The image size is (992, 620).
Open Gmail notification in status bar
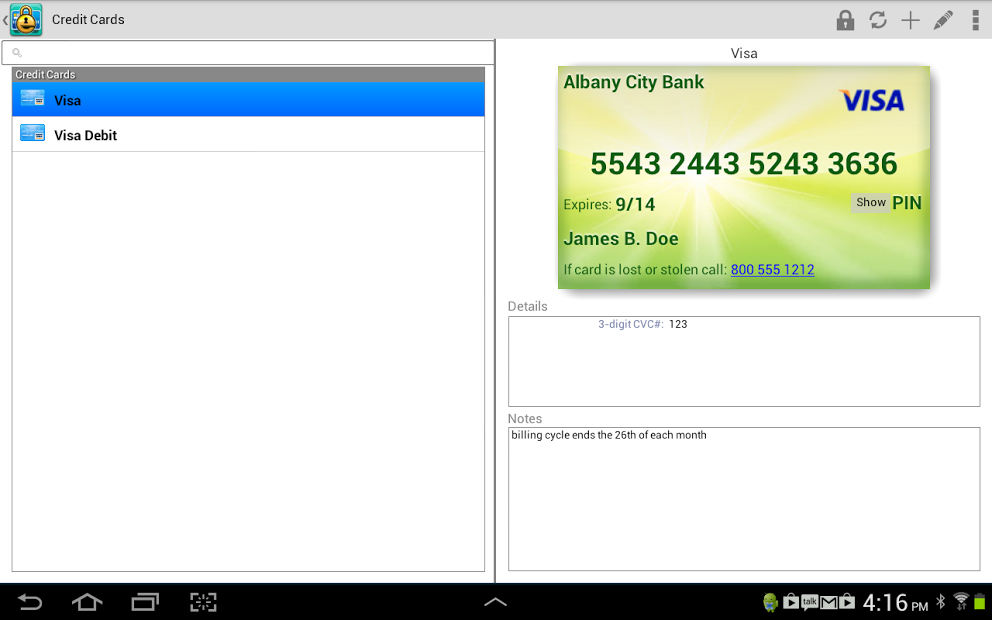[828, 602]
